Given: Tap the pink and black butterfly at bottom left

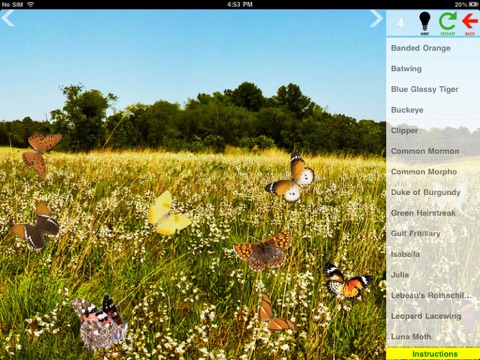Looking at the screenshot, I should point(100,322).
